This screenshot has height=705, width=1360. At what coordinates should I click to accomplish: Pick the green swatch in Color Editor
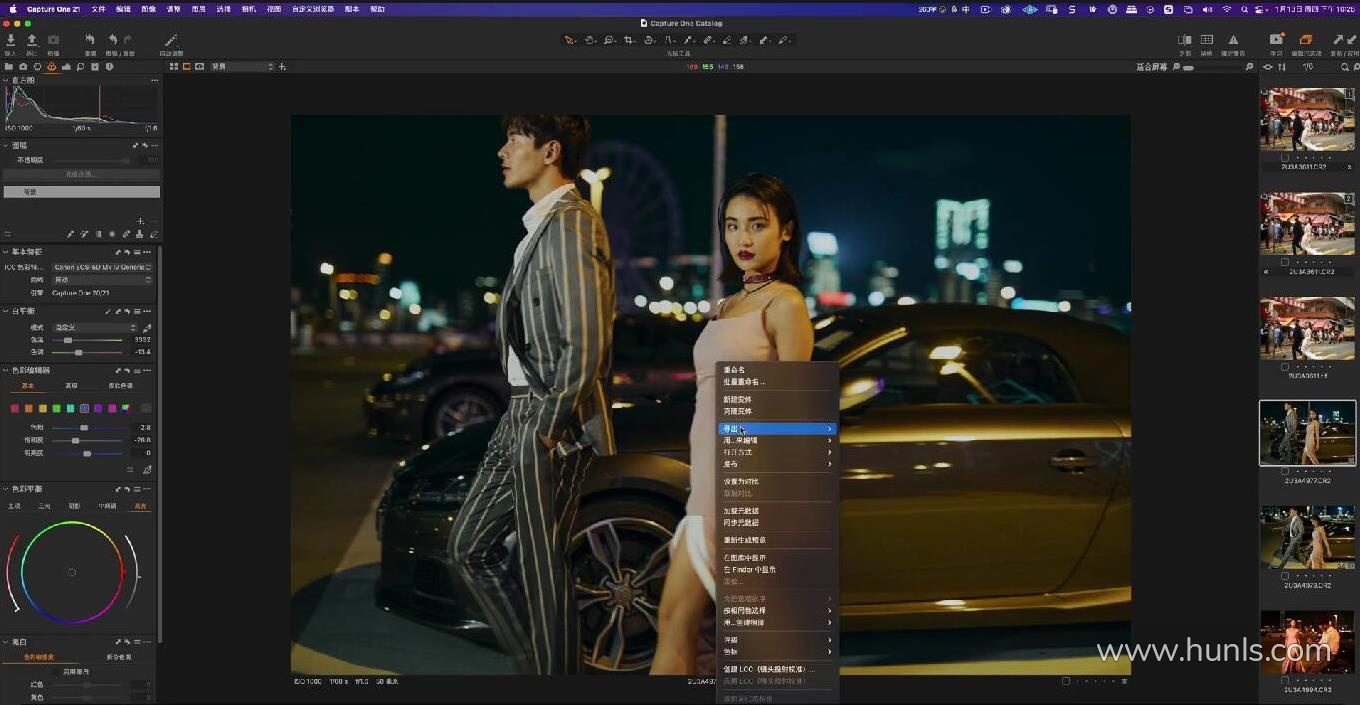(57, 408)
